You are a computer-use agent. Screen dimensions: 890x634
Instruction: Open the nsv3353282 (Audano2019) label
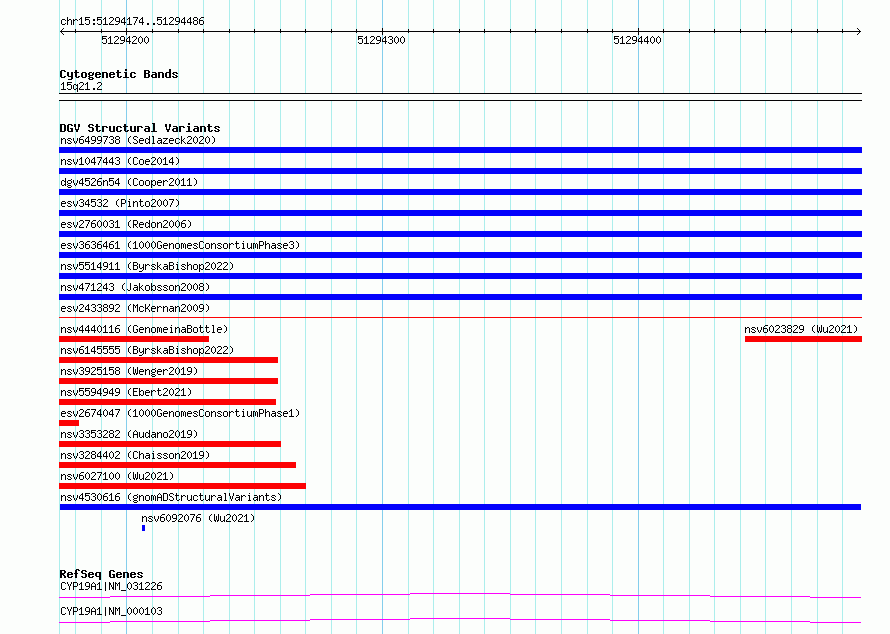(x=129, y=434)
